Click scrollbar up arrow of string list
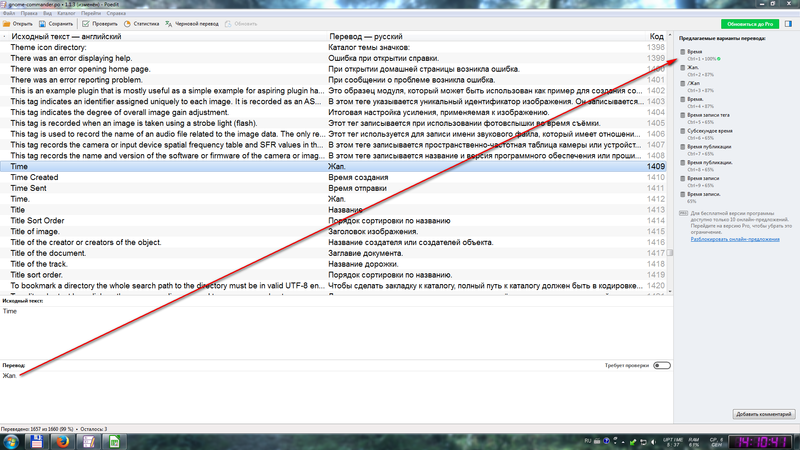The height and width of the screenshot is (450, 800). point(670,36)
